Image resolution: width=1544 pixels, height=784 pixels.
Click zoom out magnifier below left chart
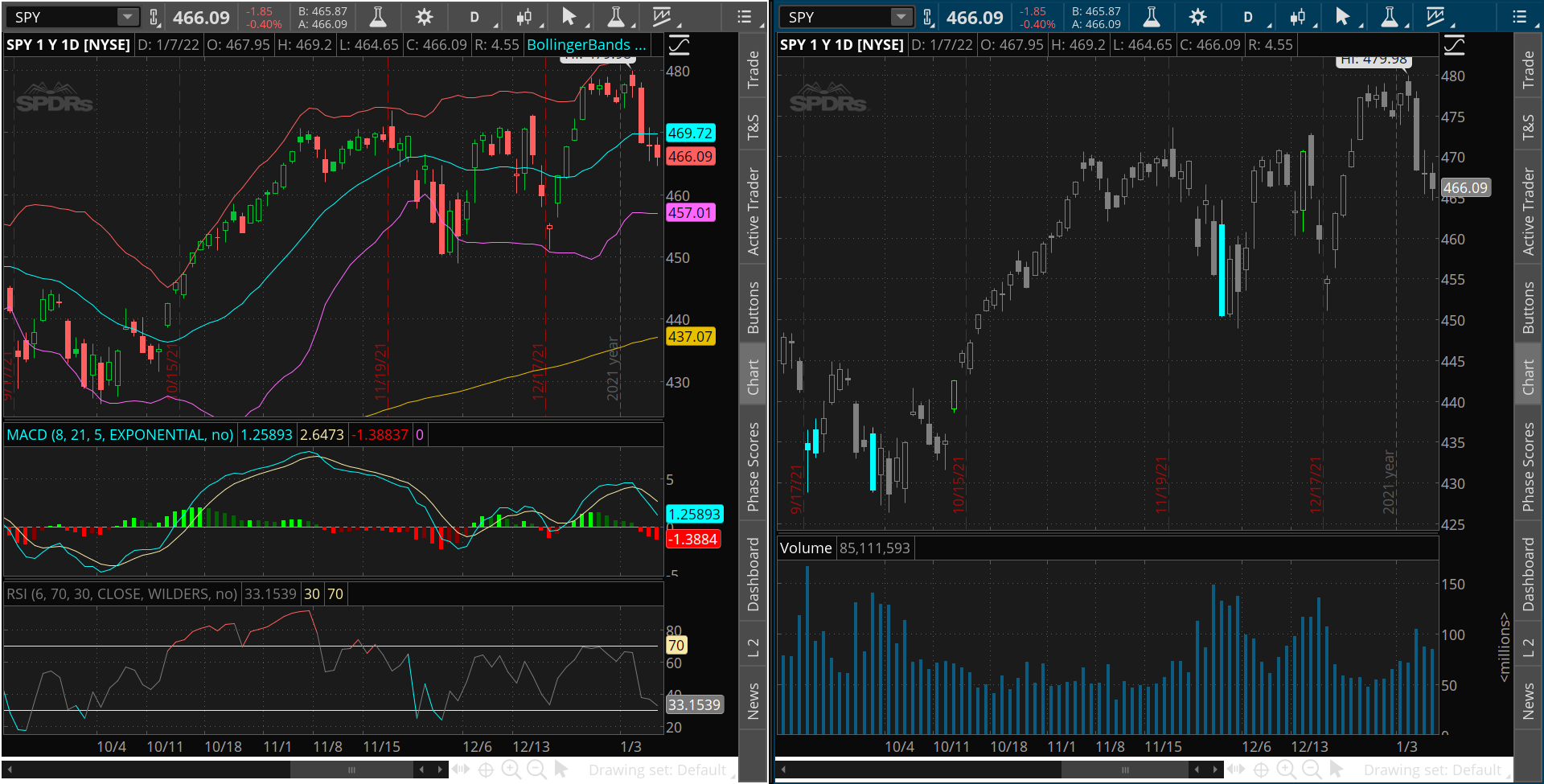pos(536,770)
